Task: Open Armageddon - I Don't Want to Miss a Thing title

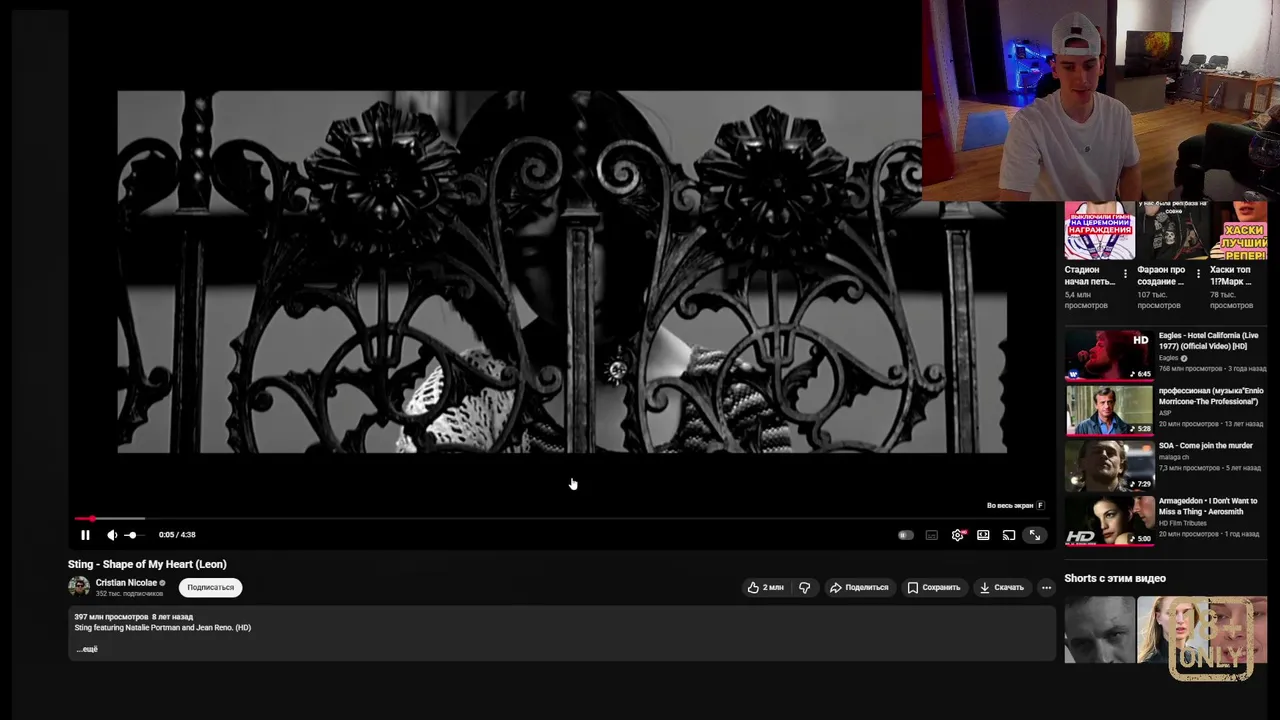Action: (x=1208, y=506)
